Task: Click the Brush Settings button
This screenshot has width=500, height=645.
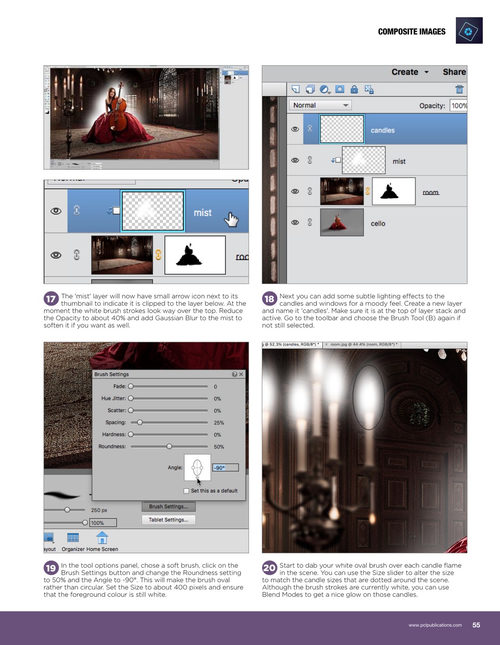Action: point(169,506)
